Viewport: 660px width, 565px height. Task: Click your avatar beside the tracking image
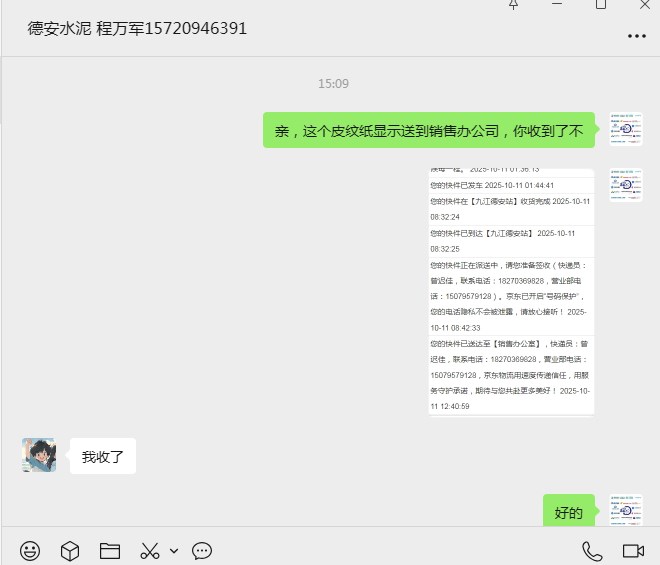click(626, 185)
